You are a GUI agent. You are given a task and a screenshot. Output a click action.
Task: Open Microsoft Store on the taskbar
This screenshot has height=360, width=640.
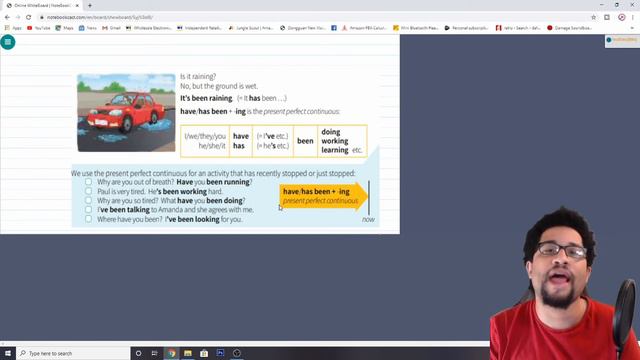pos(204,353)
